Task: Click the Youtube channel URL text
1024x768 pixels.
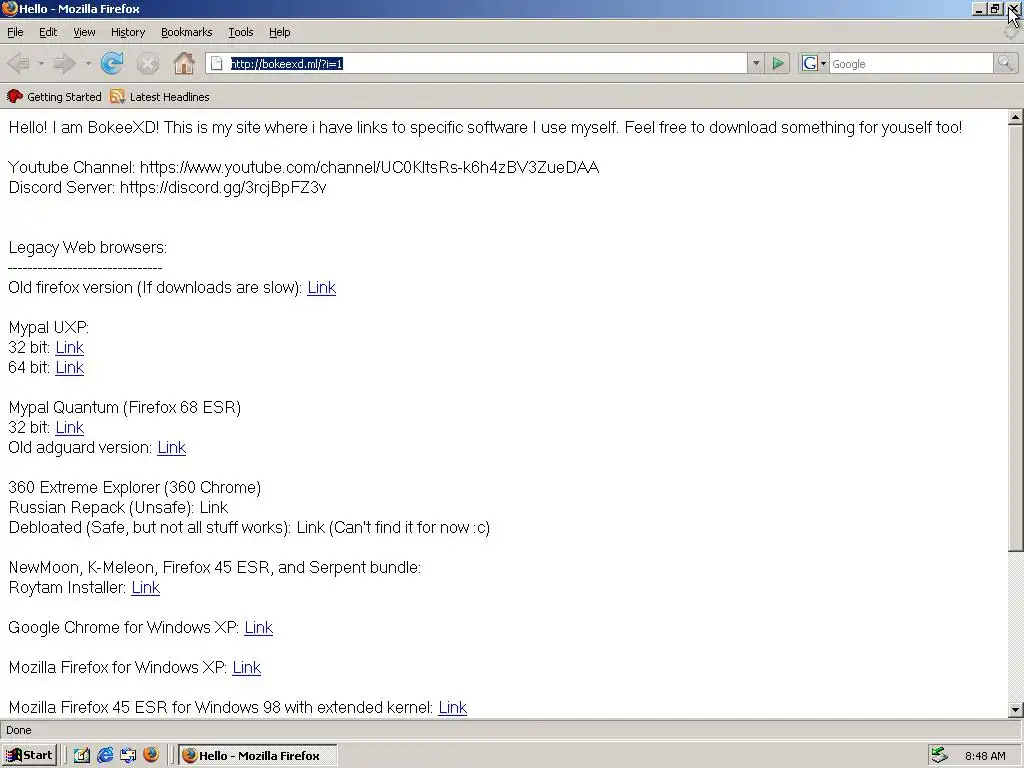Action: tap(369, 167)
